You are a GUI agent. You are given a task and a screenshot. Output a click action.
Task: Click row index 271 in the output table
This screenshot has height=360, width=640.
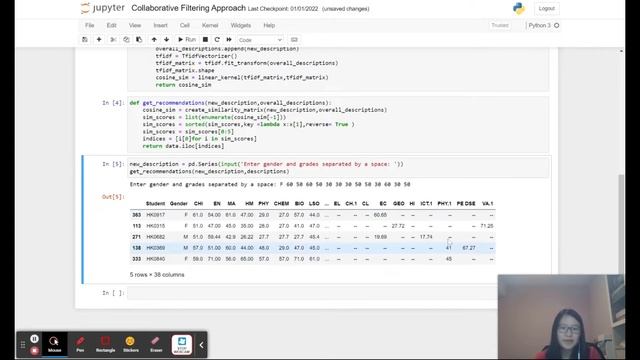(x=136, y=237)
